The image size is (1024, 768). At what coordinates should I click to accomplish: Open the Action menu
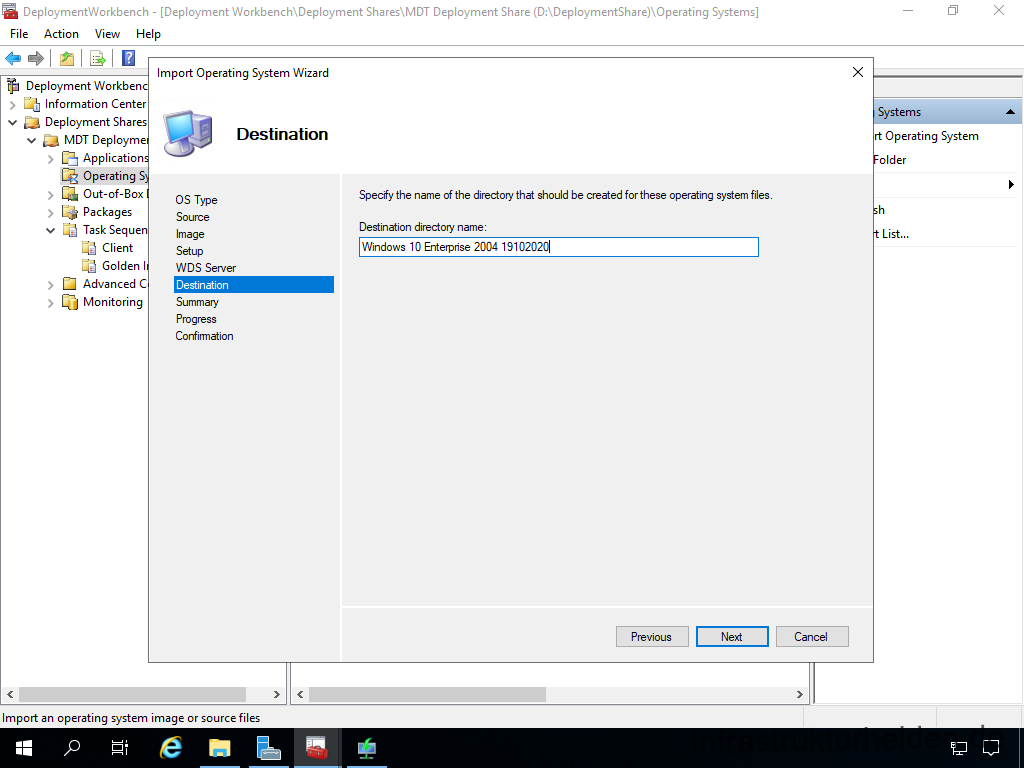click(x=61, y=34)
